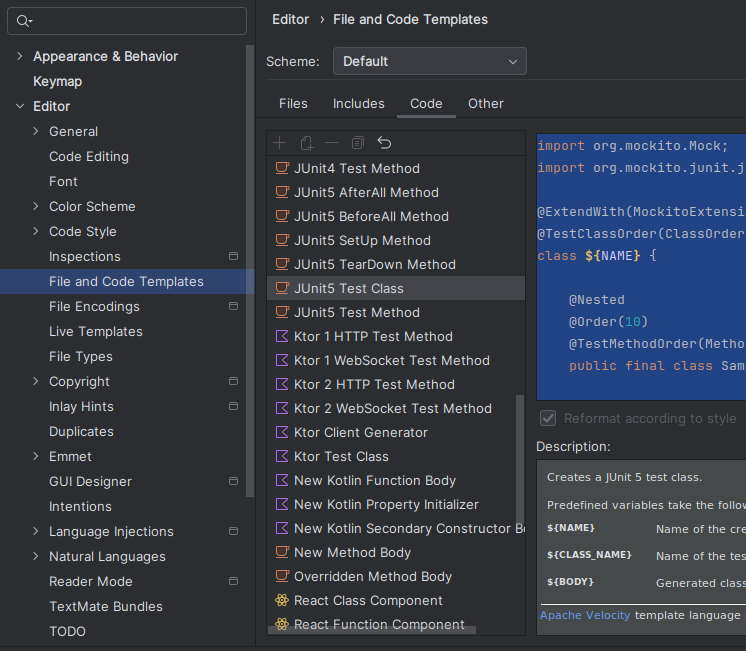Click the React Class Component icon
Image resolution: width=746 pixels, height=651 pixels.
point(282,600)
